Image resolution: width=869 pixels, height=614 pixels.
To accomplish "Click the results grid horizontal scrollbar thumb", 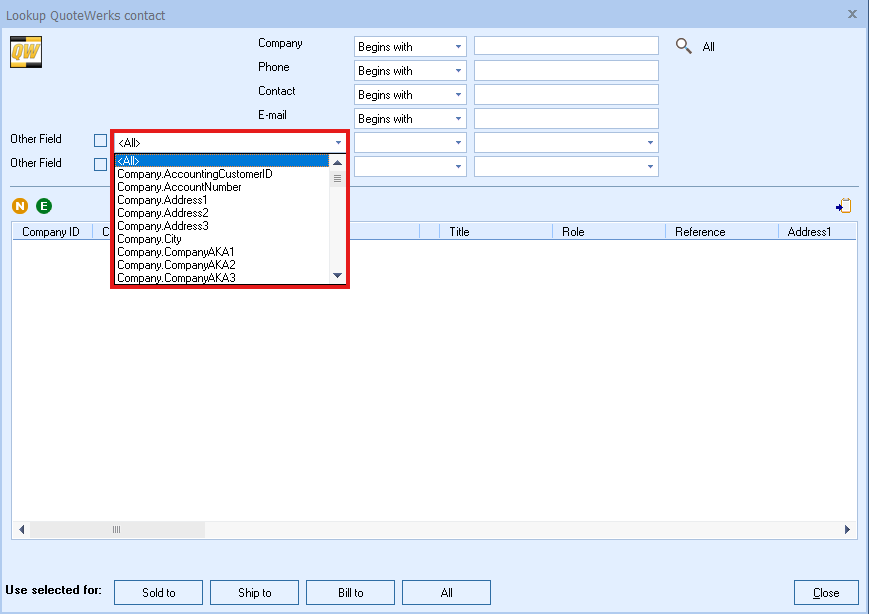I will [117, 529].
